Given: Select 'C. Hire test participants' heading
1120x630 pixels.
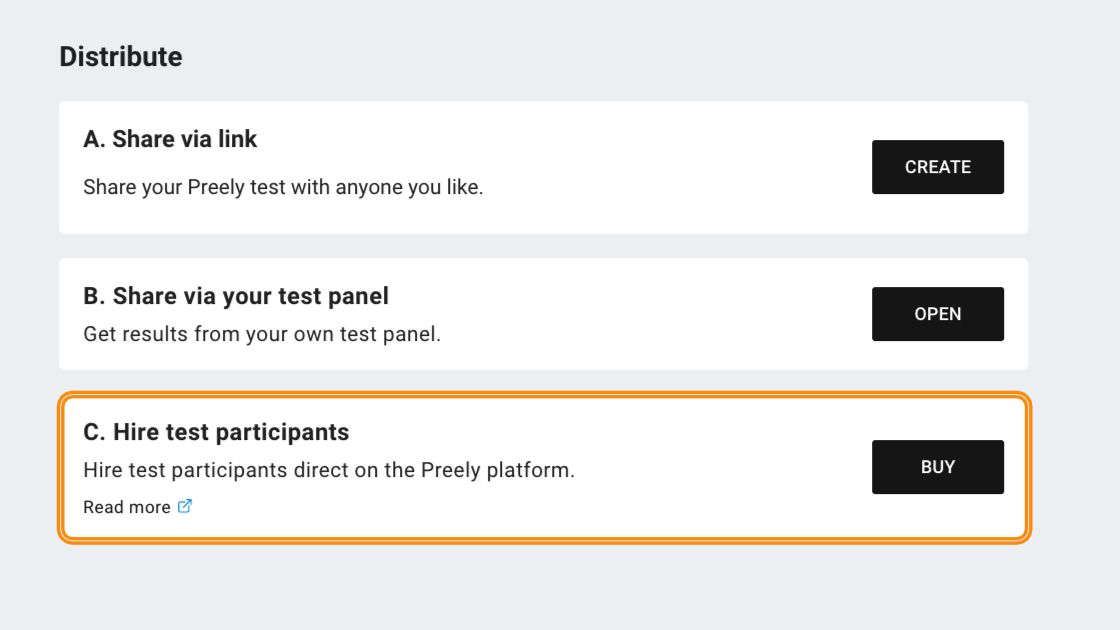Looking at the screenshot, I should point(216,432).
